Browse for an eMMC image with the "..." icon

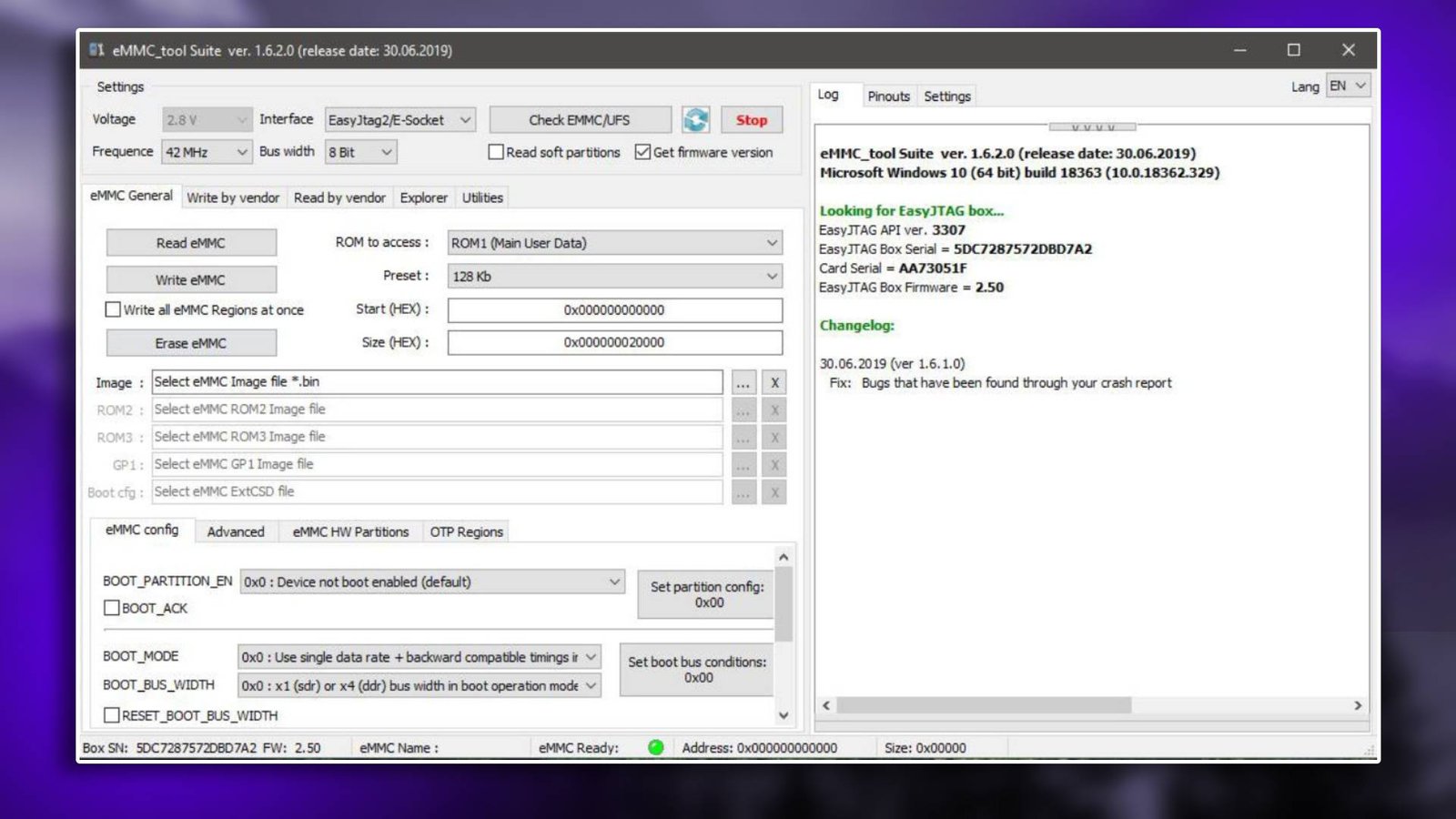743,382
